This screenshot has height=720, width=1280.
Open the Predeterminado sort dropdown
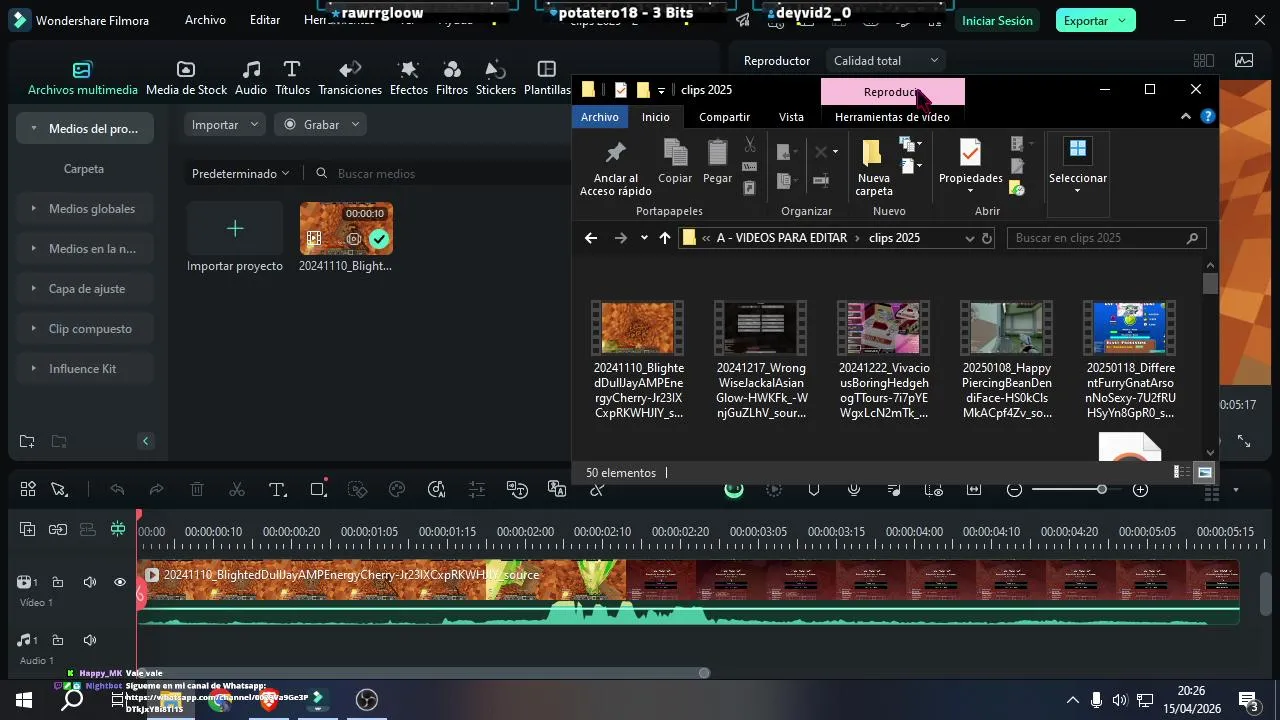[x=241, y=174]
